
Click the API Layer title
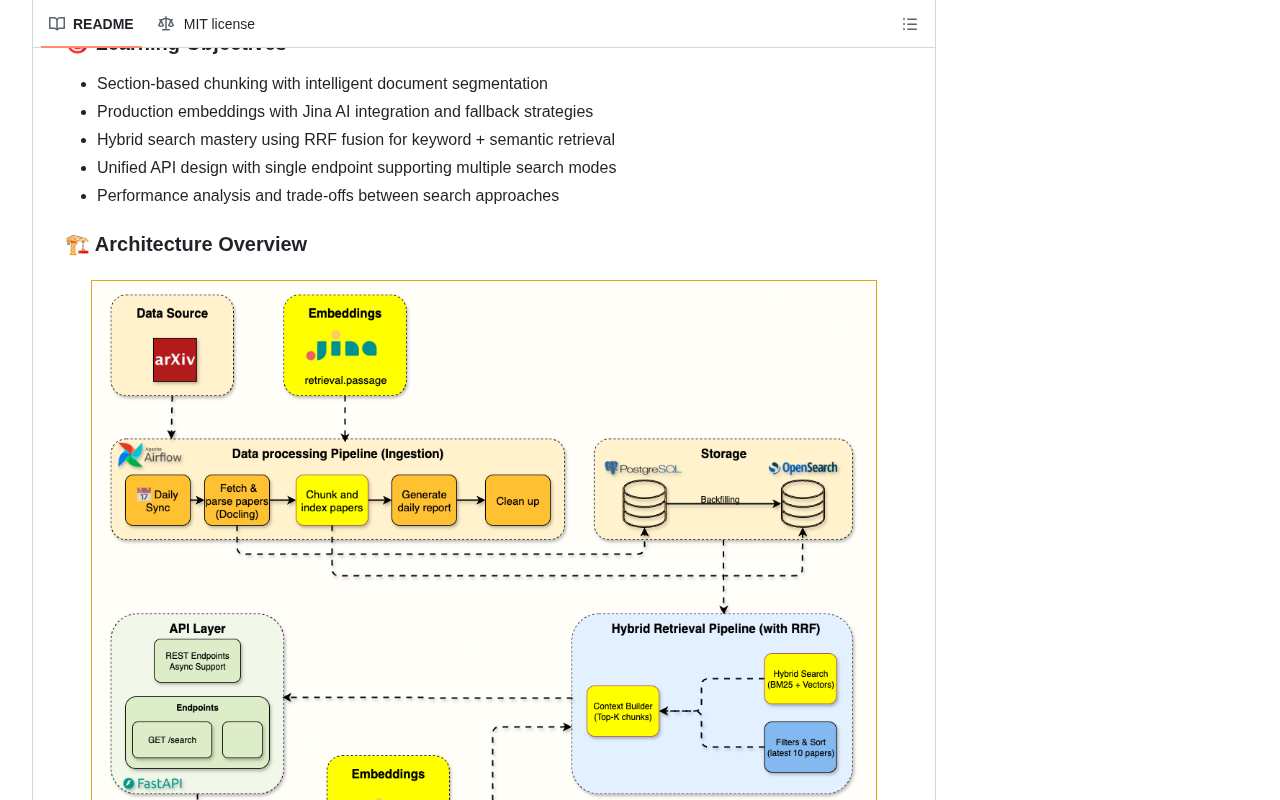point(197,629)
